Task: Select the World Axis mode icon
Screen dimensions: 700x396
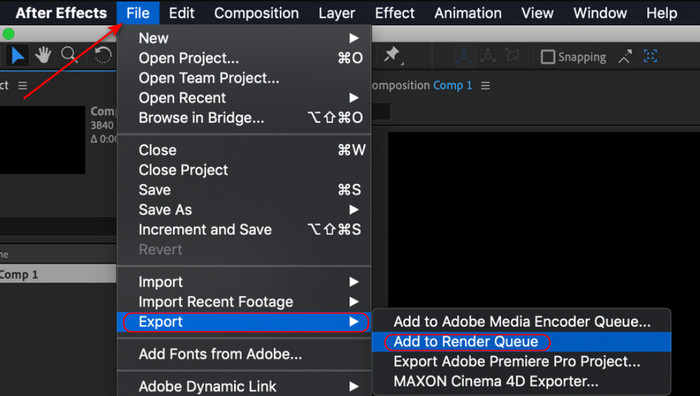Action: click(x=488, y=56)
